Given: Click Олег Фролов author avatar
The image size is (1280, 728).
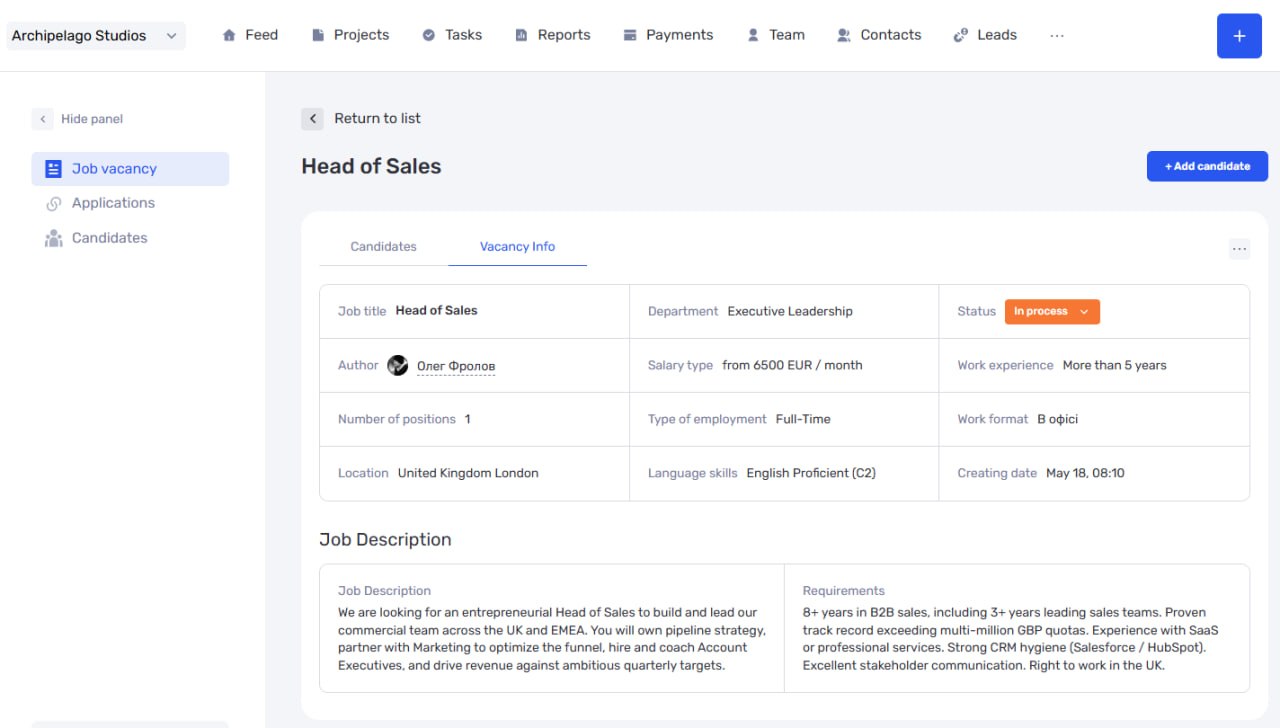Looking at the screenshot, I should click(398, 365).
